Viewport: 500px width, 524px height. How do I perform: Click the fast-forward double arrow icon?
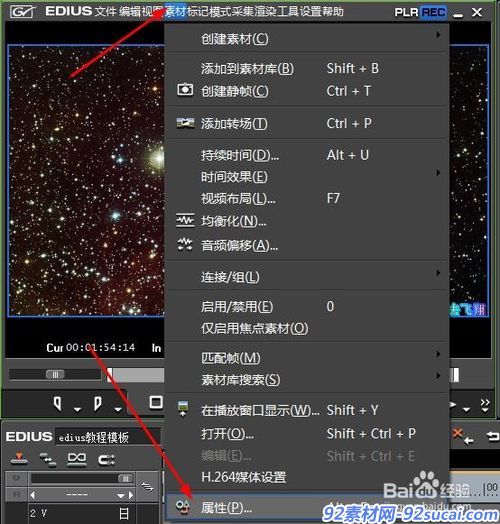(x=485, y=402)
